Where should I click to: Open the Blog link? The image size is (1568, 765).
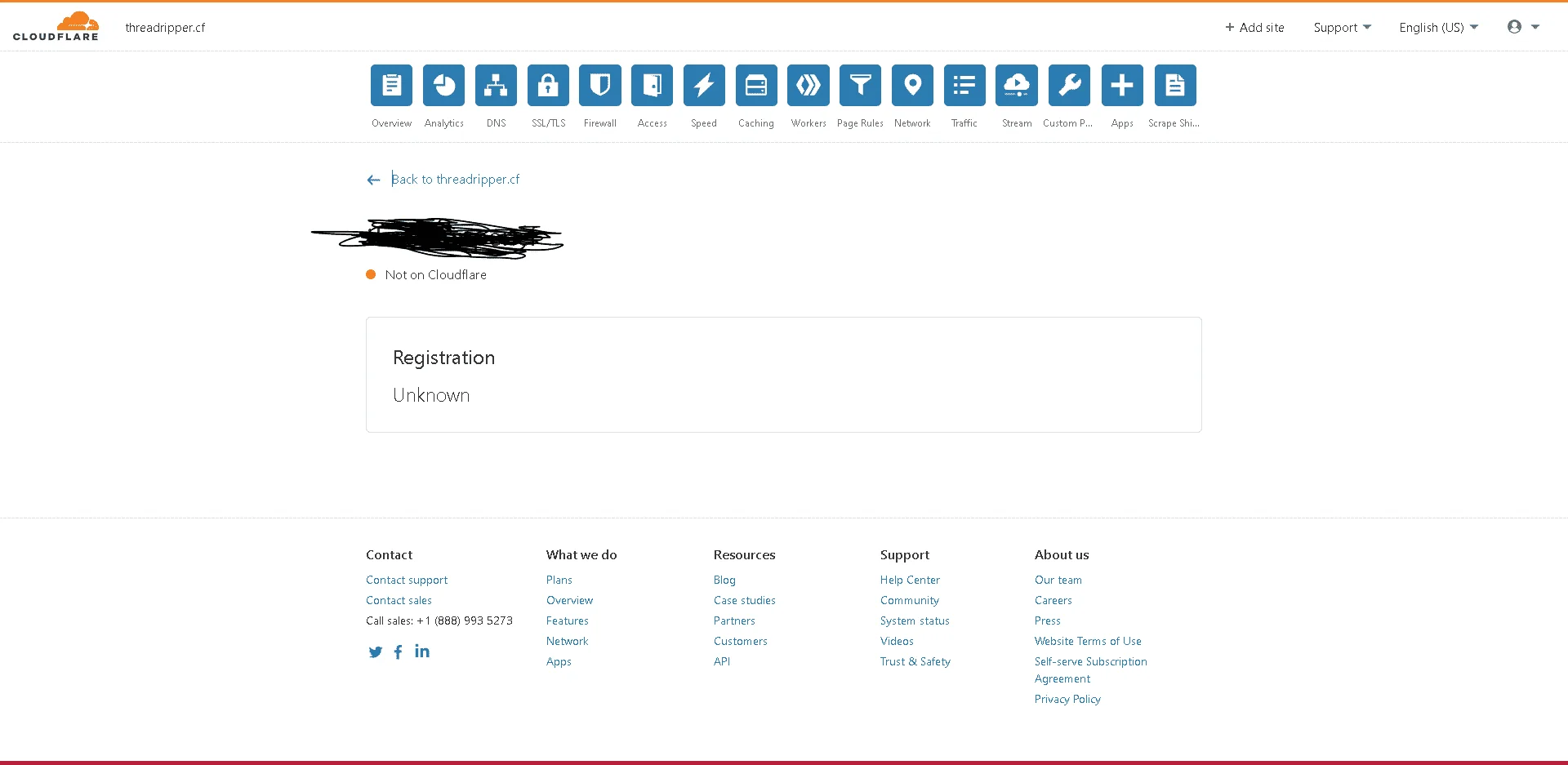[724, 580]
